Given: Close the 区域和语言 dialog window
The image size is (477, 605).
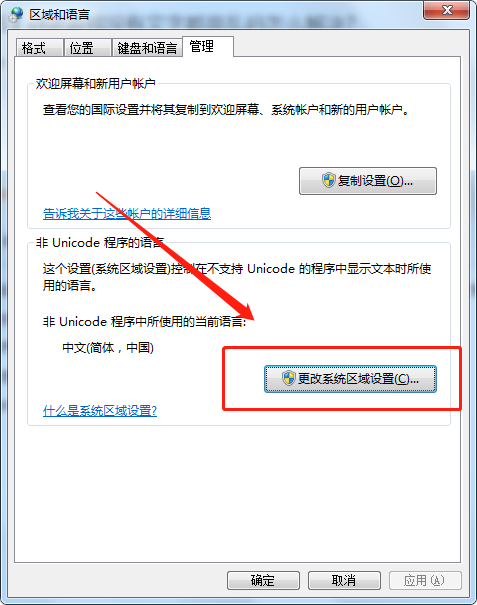Looking at the screenshot, I should click(x=447, y=10).
